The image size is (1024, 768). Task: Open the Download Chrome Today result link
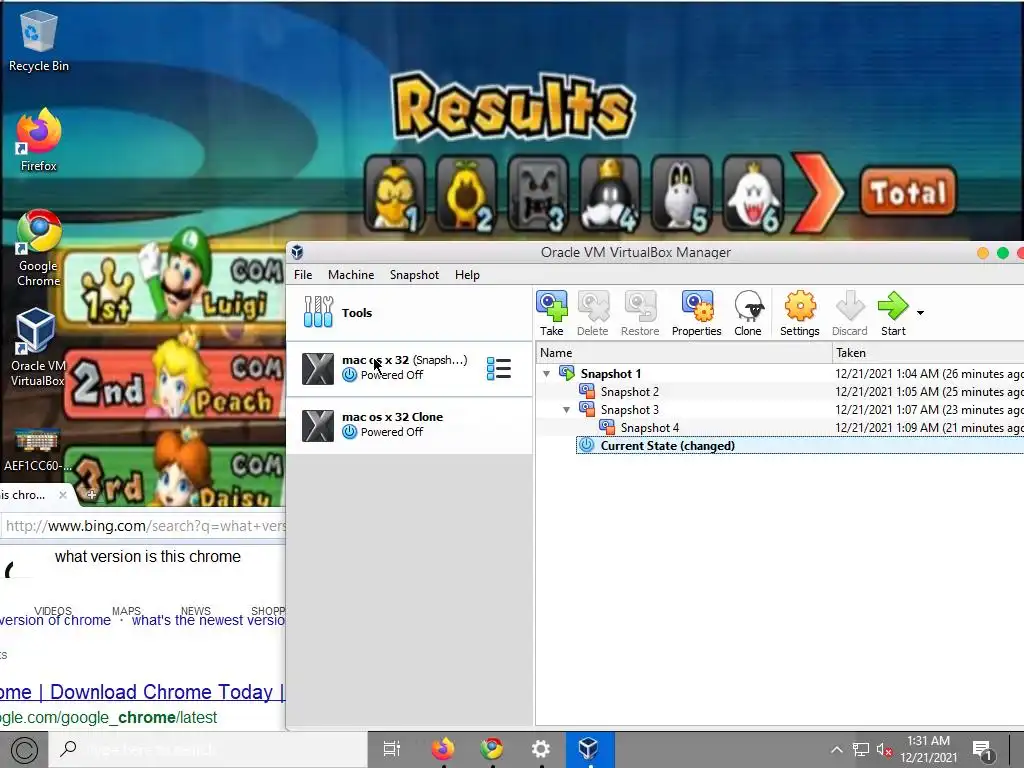tap(142, 692)
